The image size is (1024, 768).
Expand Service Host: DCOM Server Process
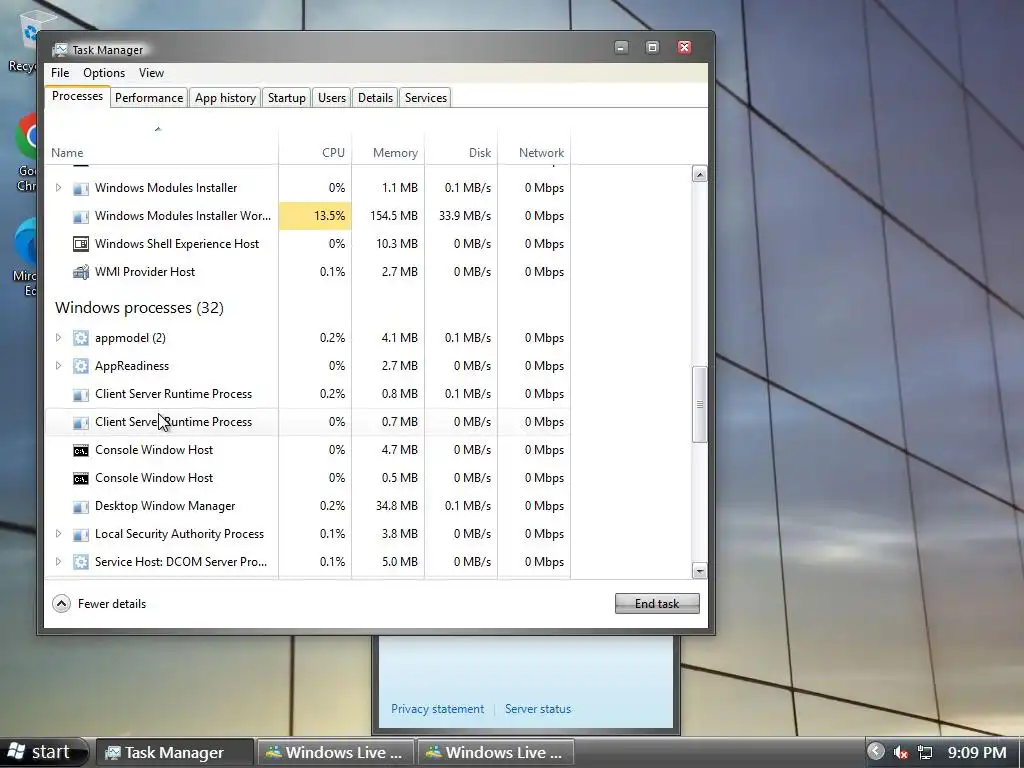coord(58,562)
